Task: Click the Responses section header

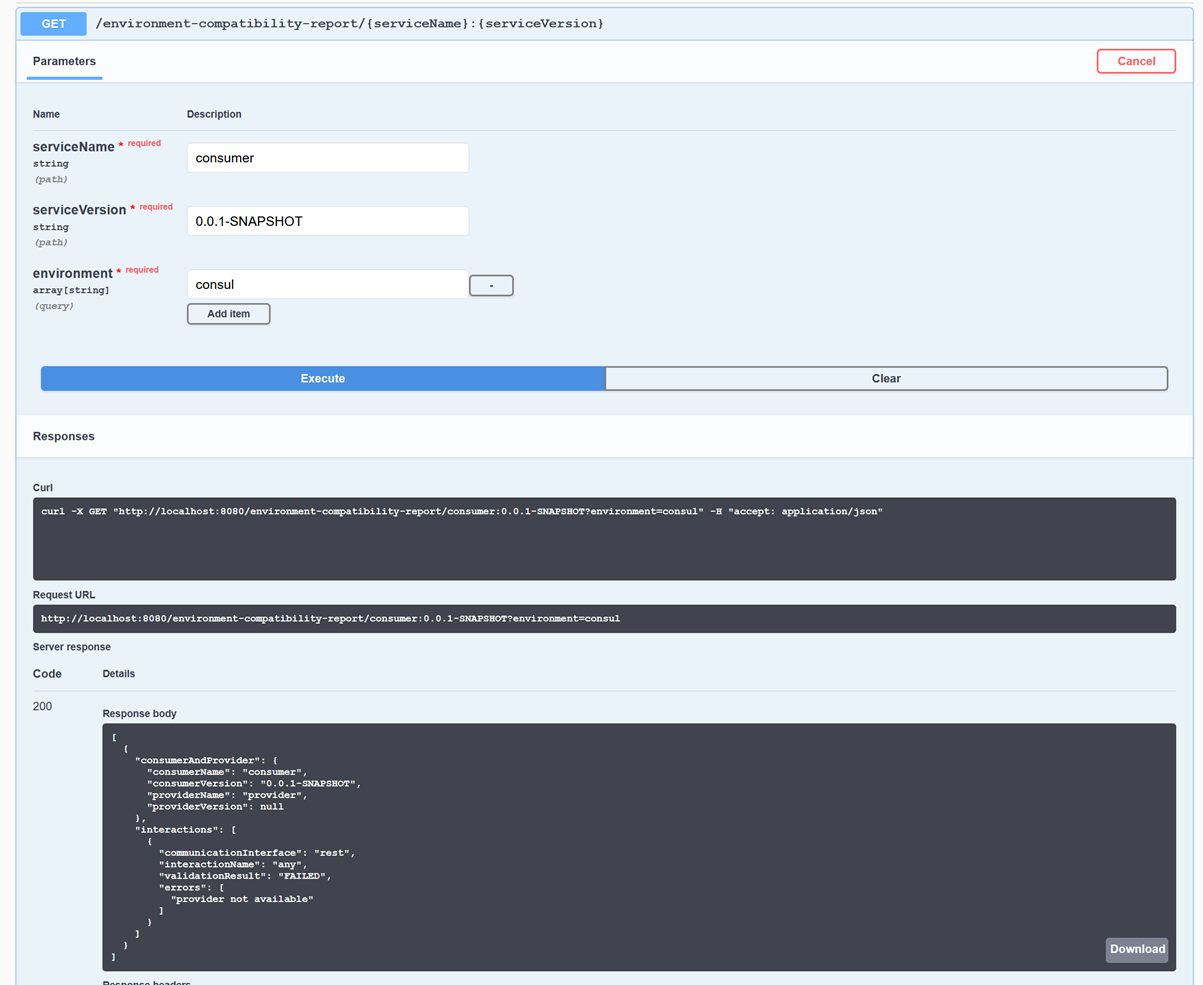Action: pyautogui.click(x=64, y=437)
